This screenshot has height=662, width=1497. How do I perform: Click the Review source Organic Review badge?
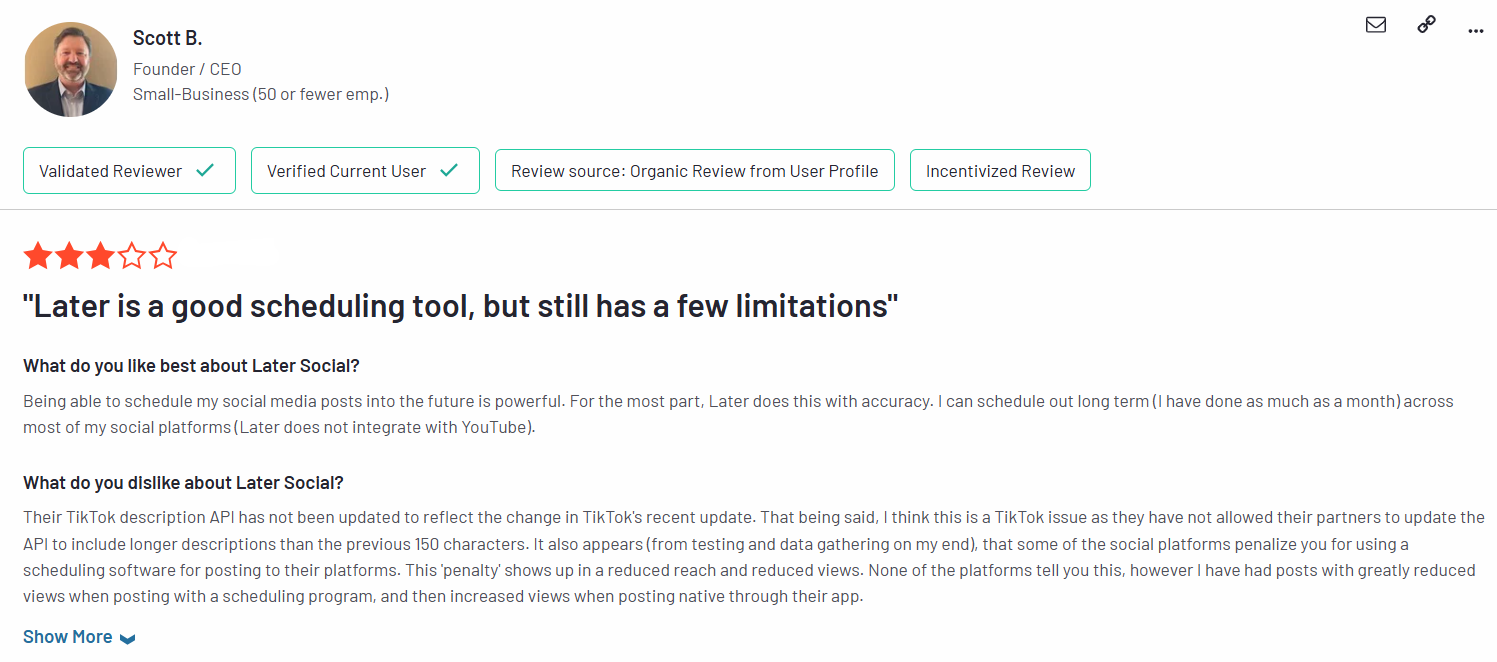pos(695,171)
